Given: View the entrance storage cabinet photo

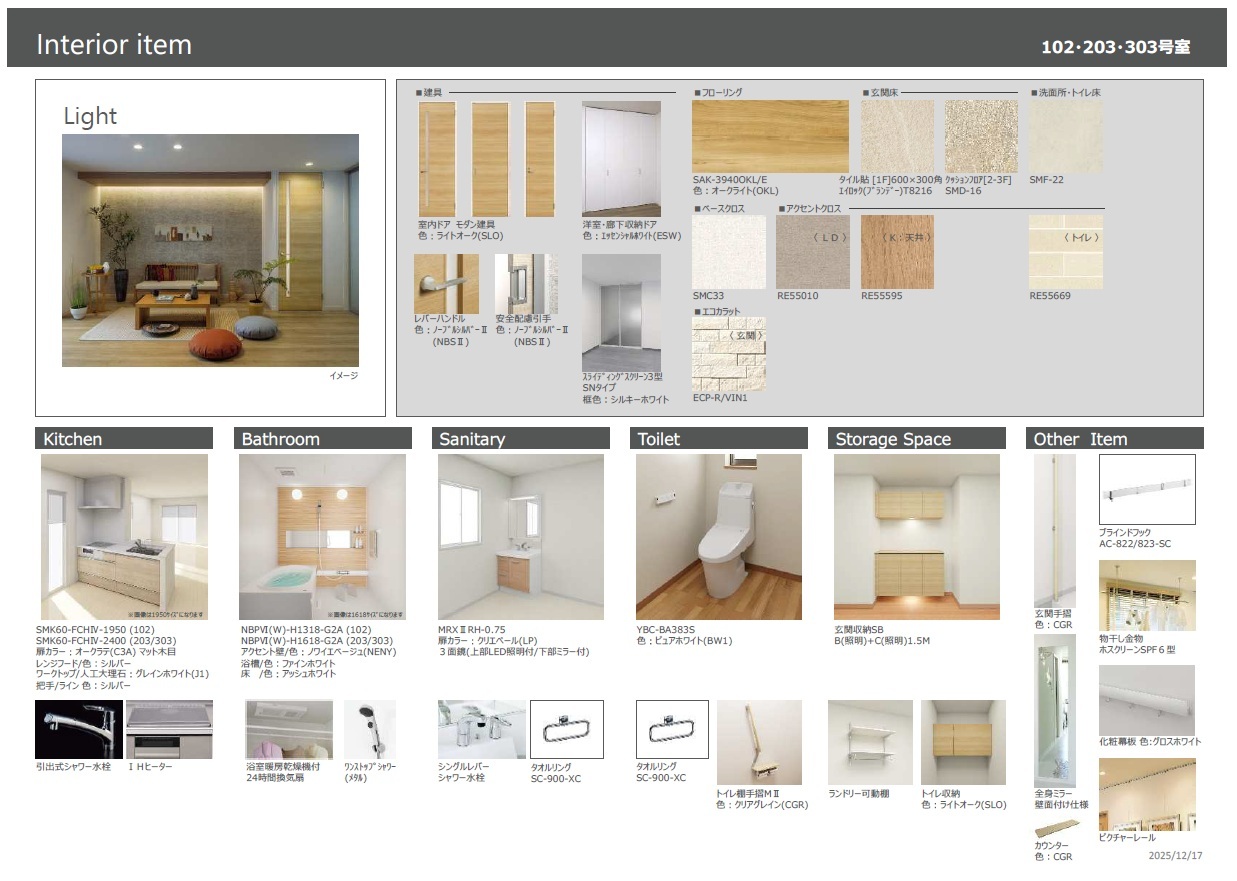Looking at the screenshot, I should [917, 537].
